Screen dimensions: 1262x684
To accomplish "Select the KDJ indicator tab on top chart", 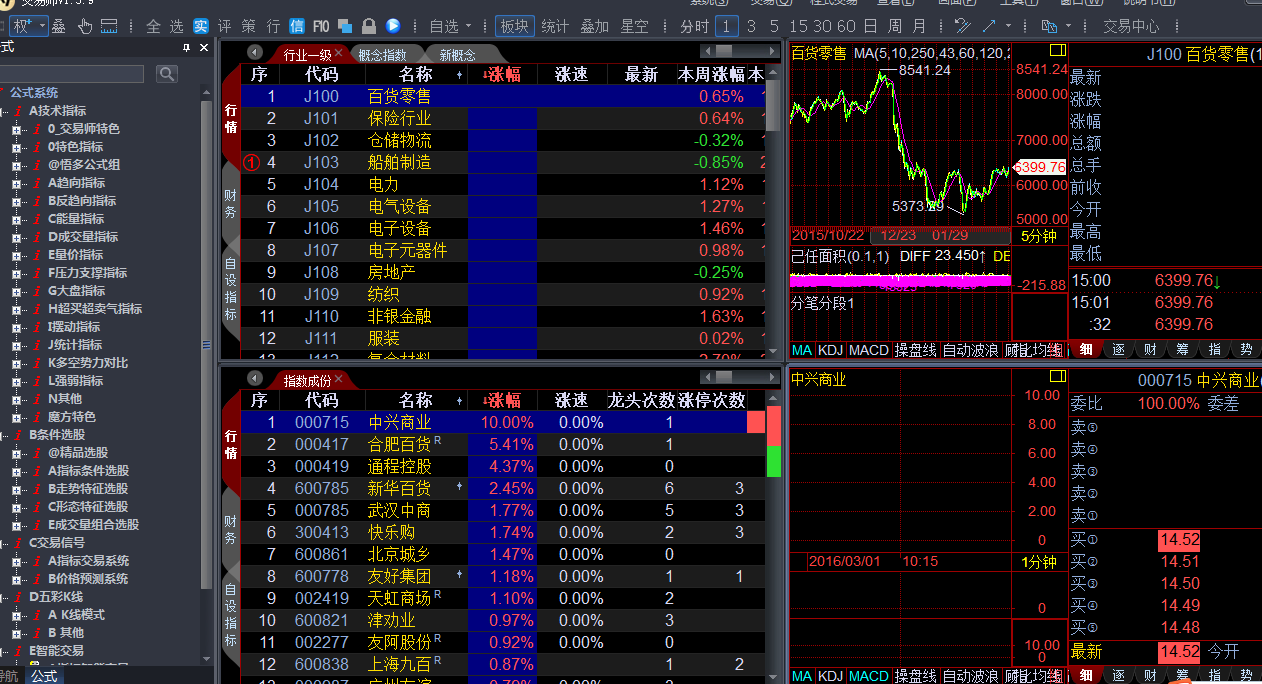I will click(830, 350).
